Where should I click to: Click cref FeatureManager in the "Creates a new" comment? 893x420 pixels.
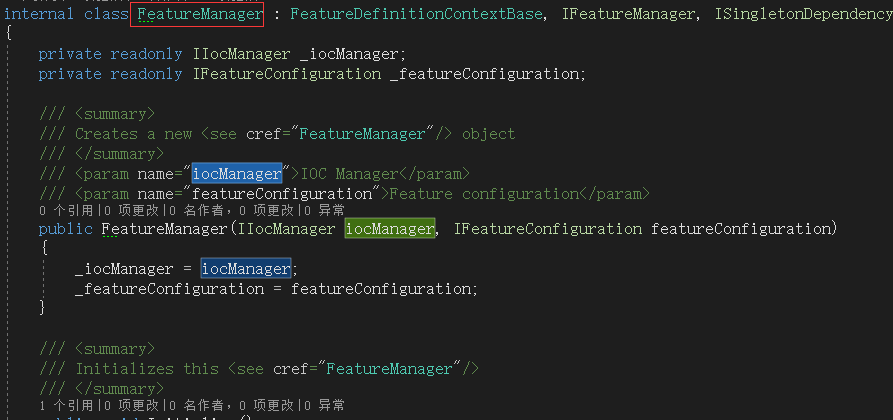362,134
